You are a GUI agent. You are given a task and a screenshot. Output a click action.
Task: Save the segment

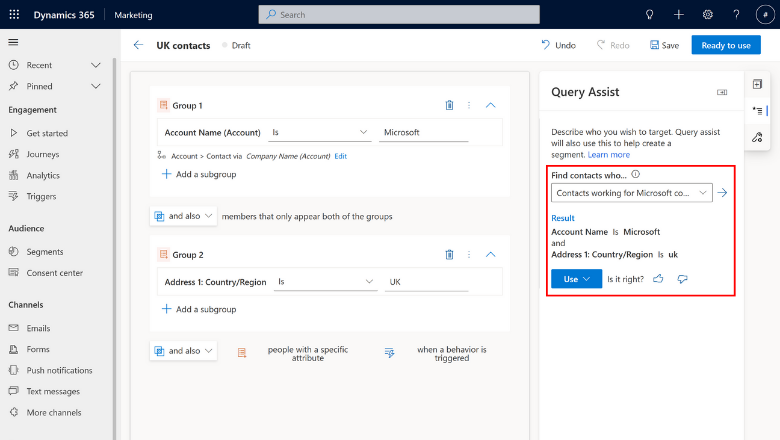[664, 45]
